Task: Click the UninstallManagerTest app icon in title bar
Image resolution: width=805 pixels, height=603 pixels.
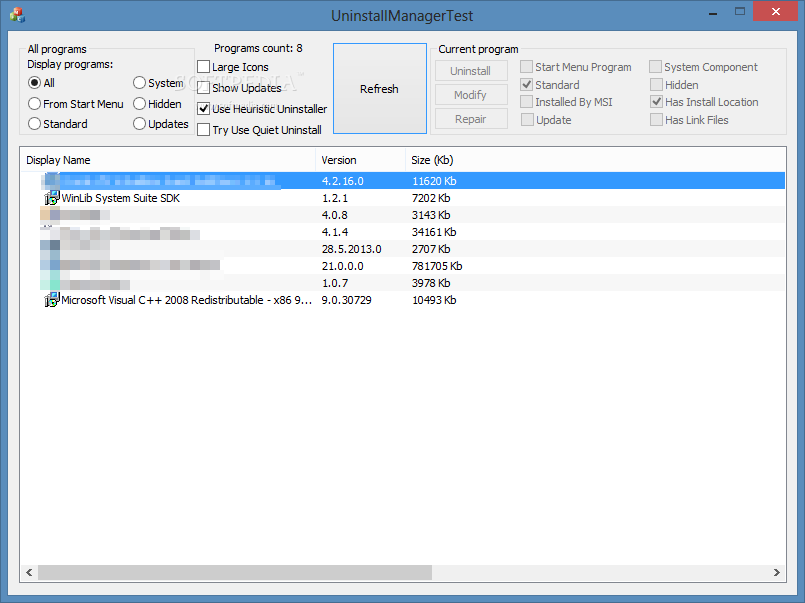Action: pos(17,15)
